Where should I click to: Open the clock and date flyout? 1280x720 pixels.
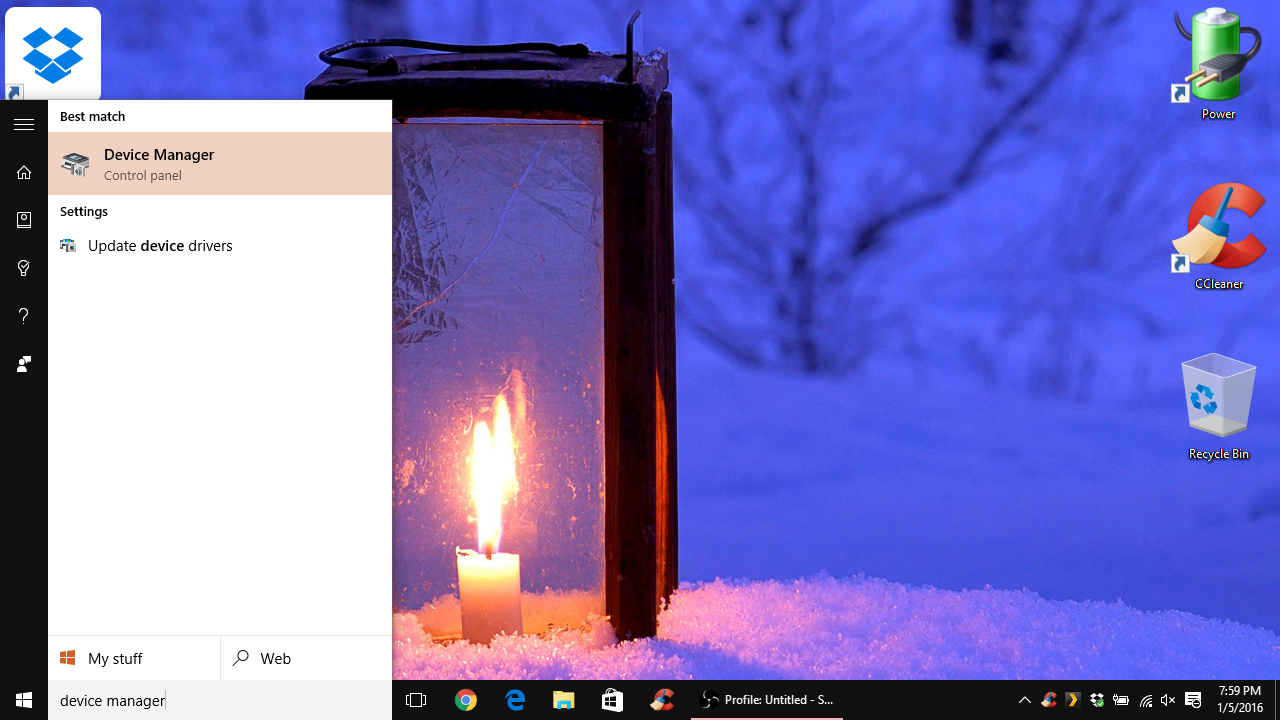click(x=1240, y=700)
